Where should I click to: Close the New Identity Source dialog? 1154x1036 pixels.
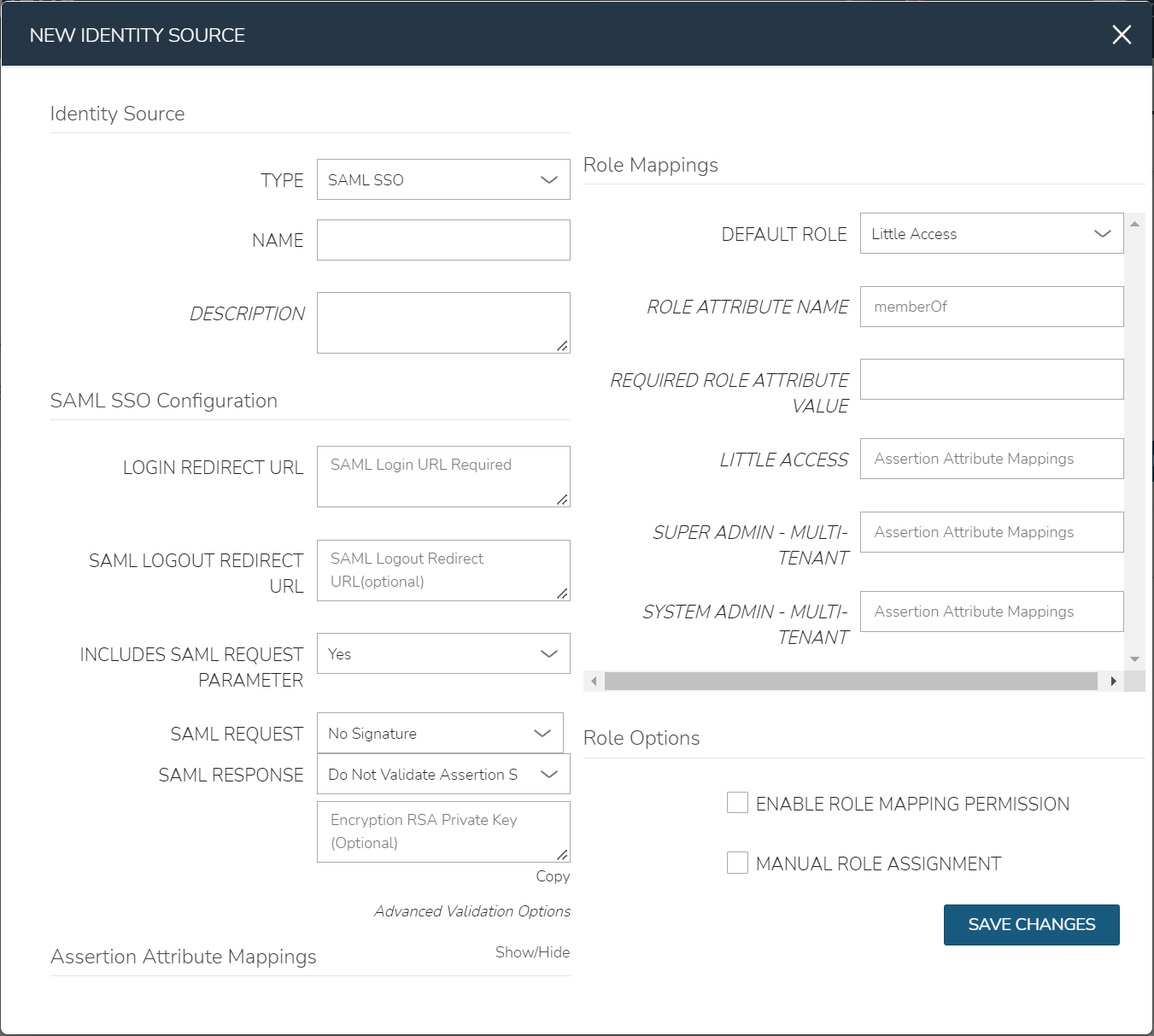click(x=1121, y=34)
